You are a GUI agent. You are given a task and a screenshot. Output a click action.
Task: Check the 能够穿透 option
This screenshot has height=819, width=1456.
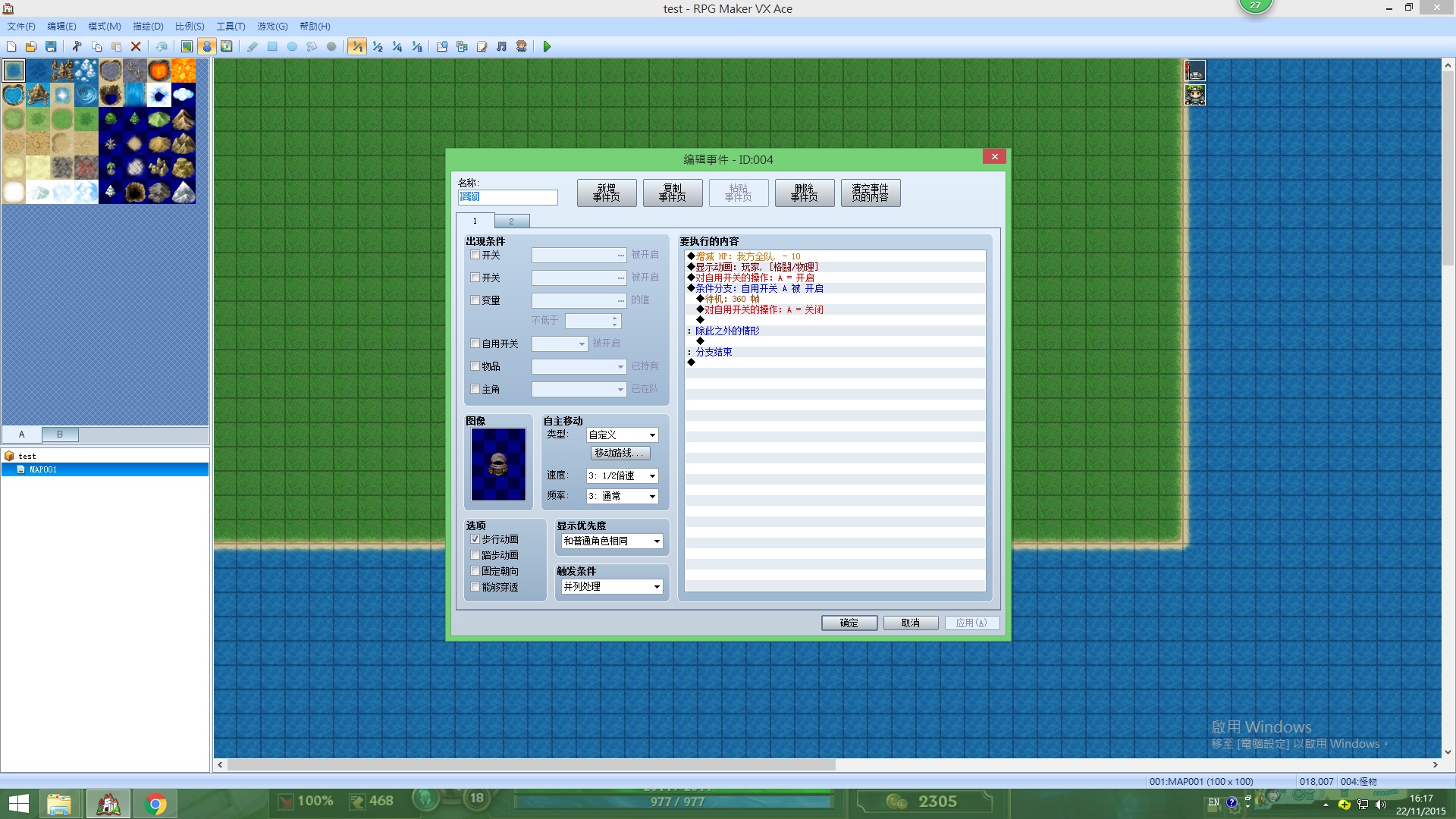pyautogui.click(x=475, y=587)
